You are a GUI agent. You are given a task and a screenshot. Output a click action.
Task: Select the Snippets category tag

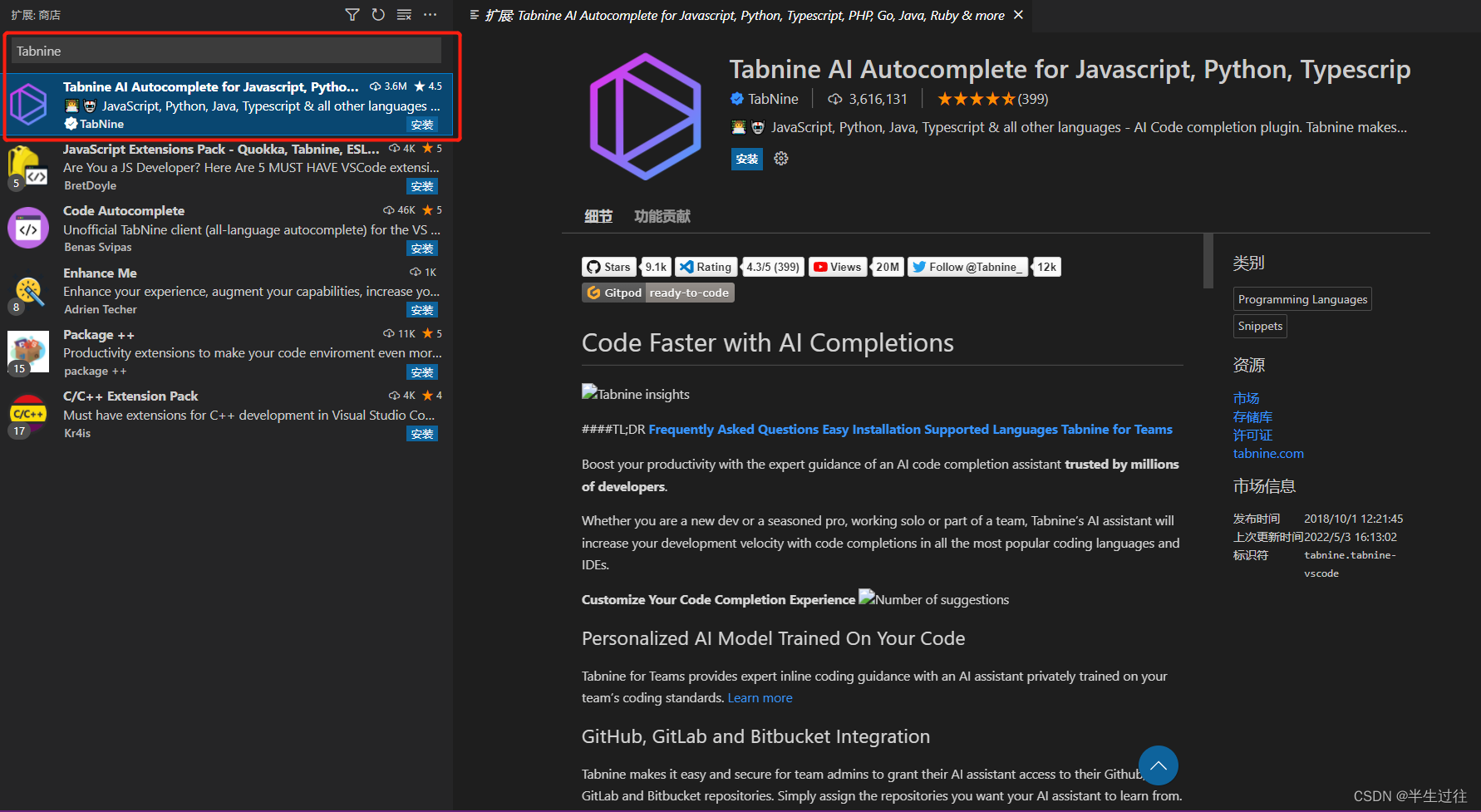[1260, 326]
